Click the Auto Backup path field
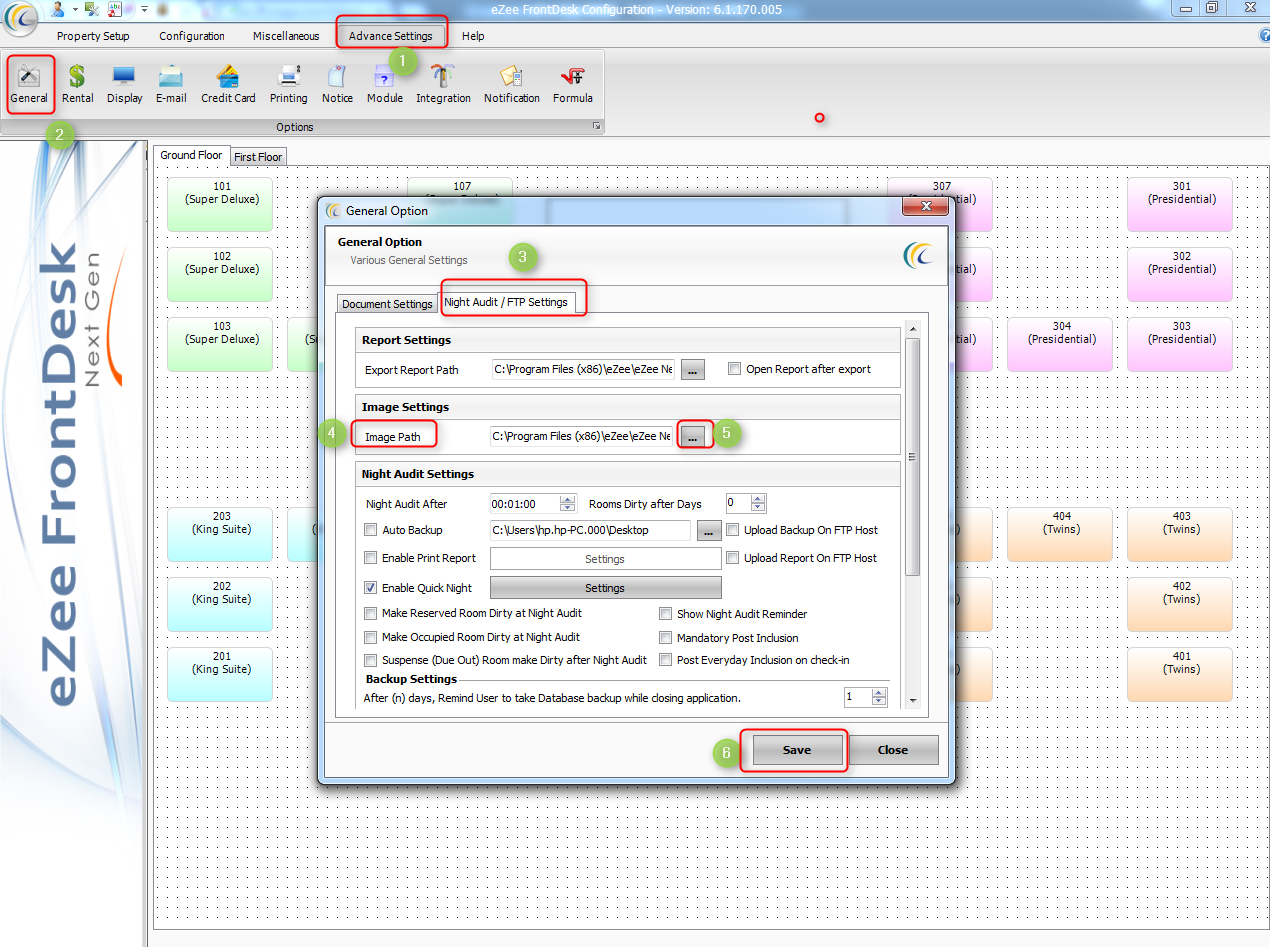This screenshot has width=1270, height=947. pyautogui.click(x=590, y=530)
